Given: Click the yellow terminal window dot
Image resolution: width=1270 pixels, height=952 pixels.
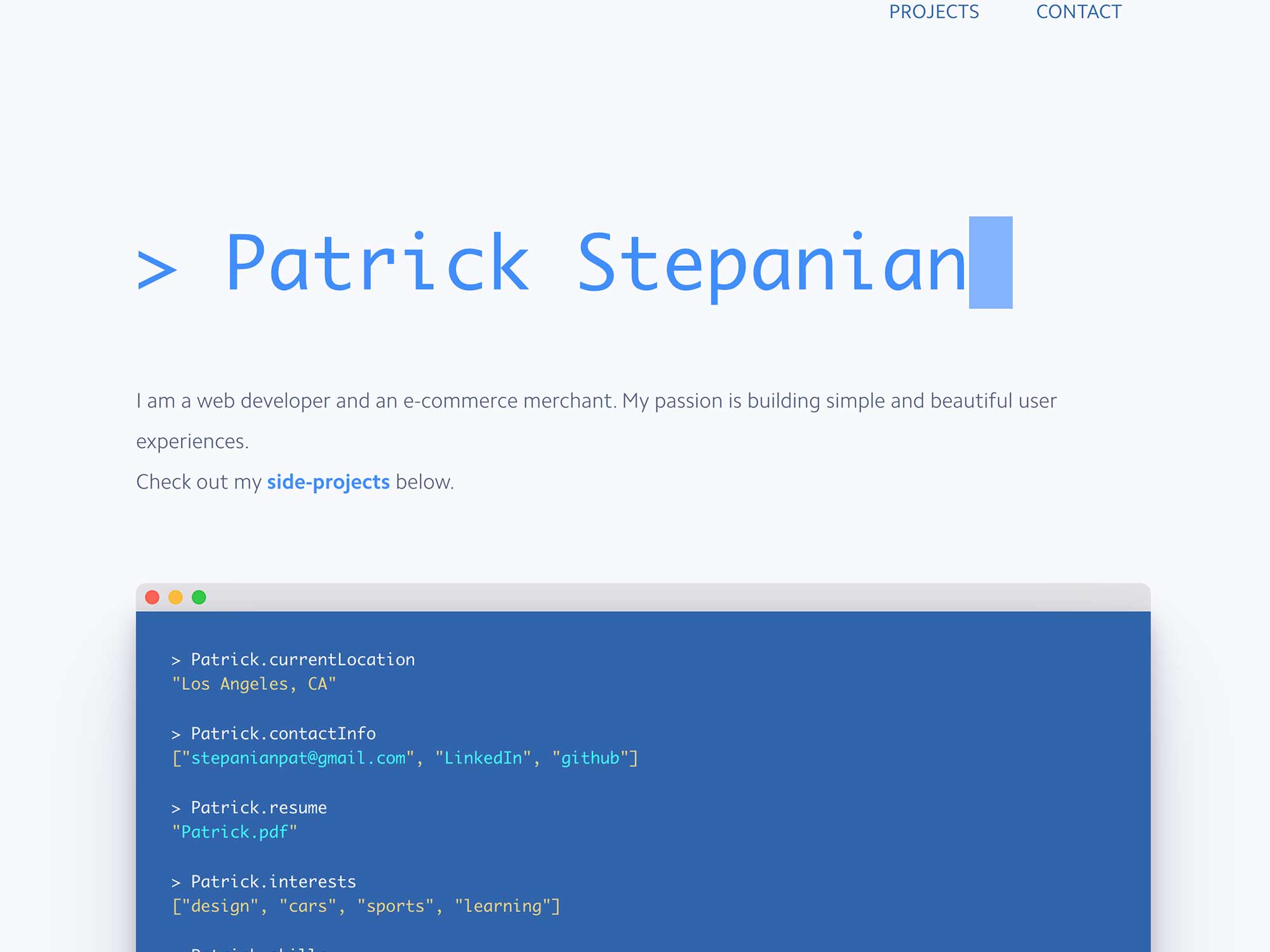Looking at the screenshot, I should click(x=176, y=597).
